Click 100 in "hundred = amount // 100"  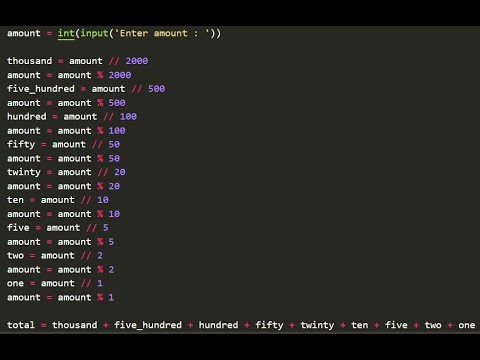point(128,117)
